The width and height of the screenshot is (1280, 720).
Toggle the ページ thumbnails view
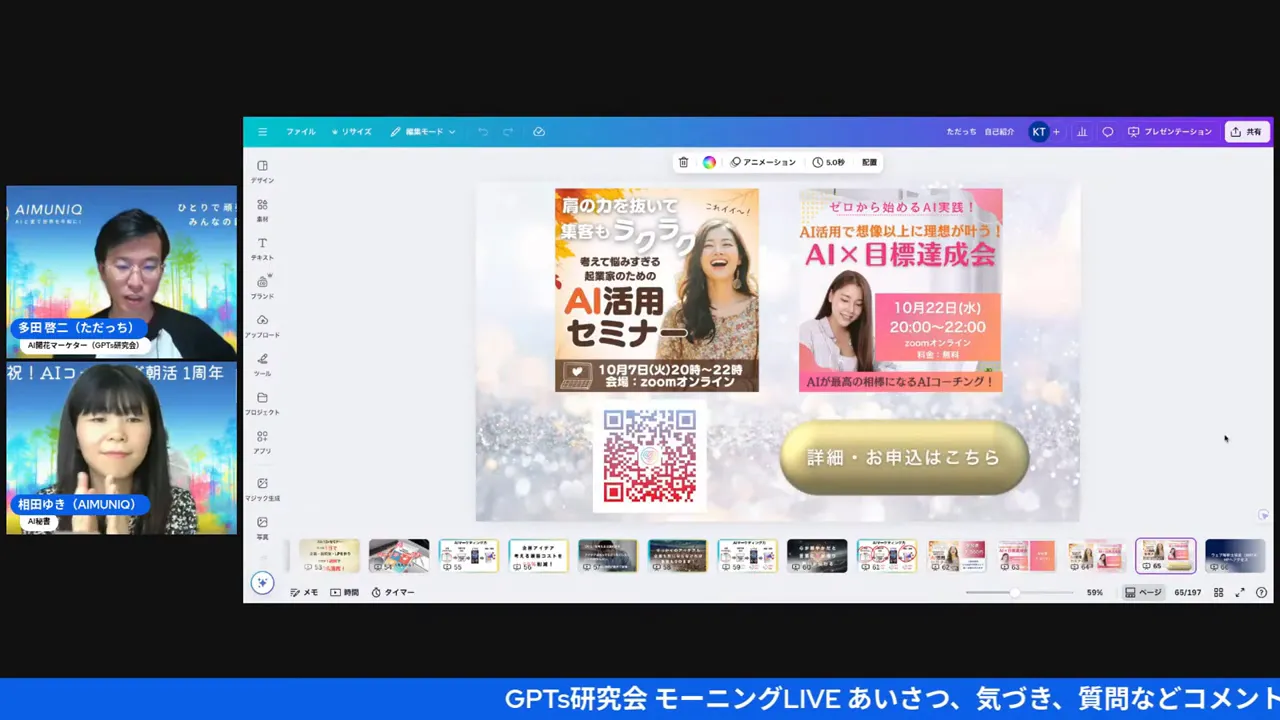(1144, 592)
